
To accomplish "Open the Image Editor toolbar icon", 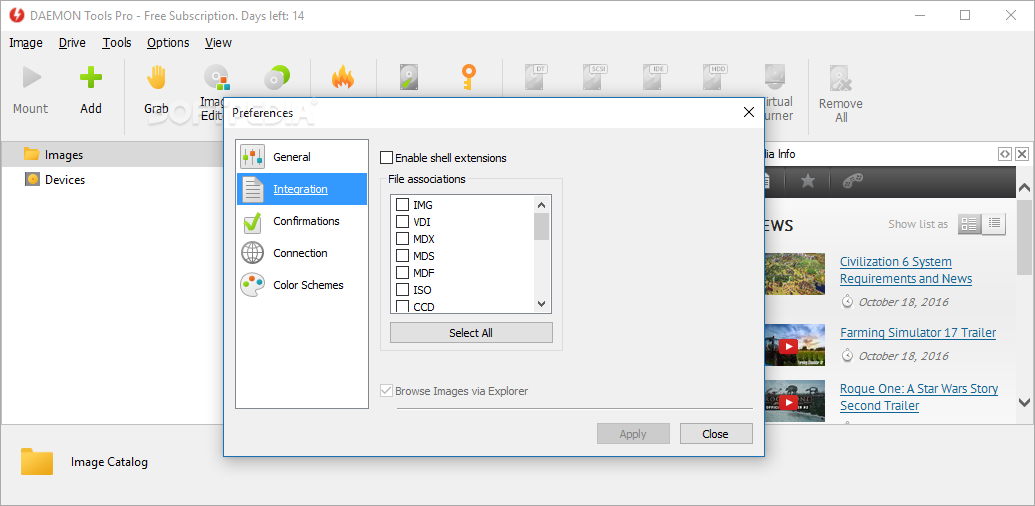I will pyautogui.click(x=216, y=78).
